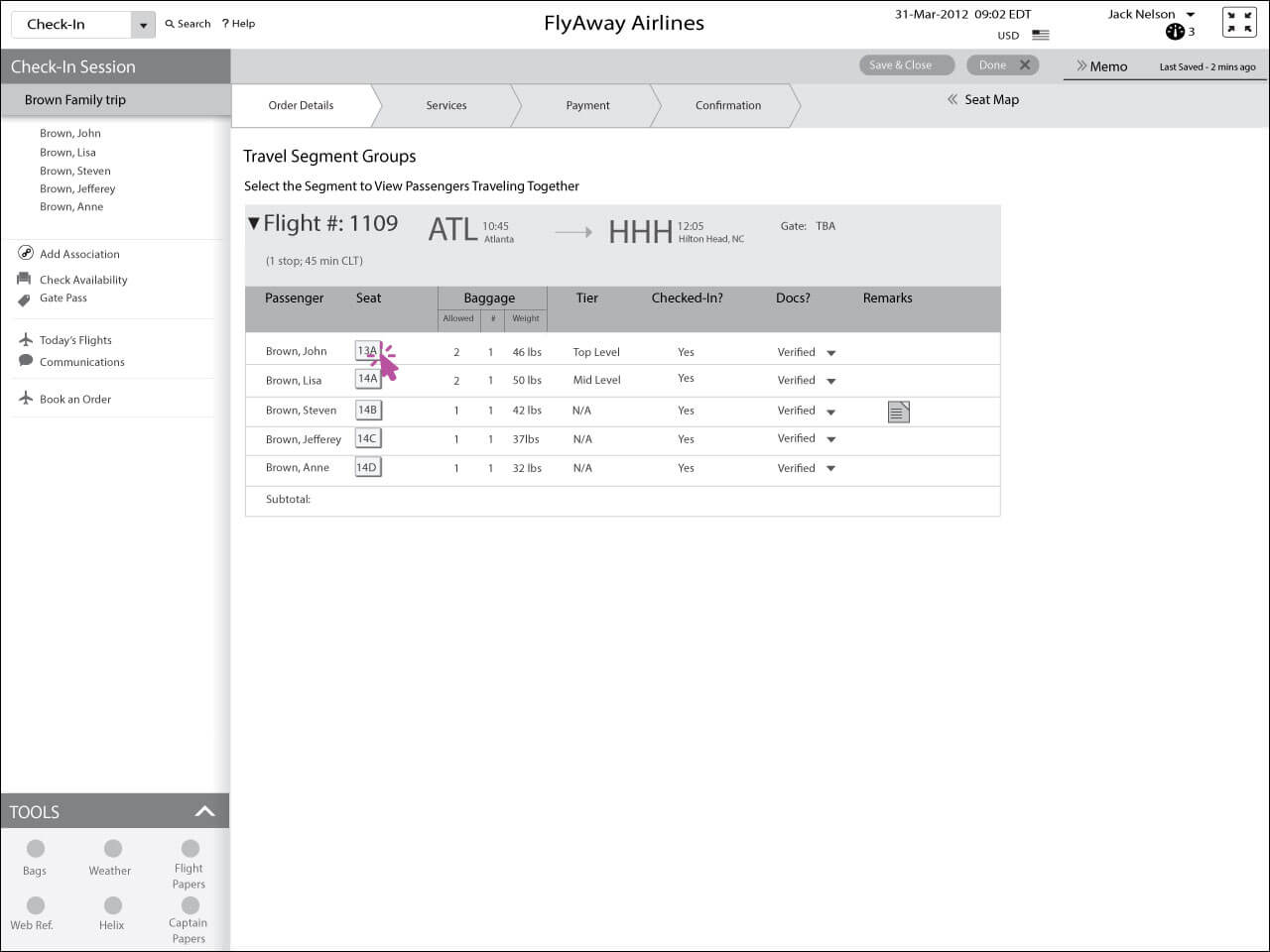The width and height of the screenshot is (1270, 952).
Task: Click the Gate Pass tag icon
Action: click(x=25, y=298)
